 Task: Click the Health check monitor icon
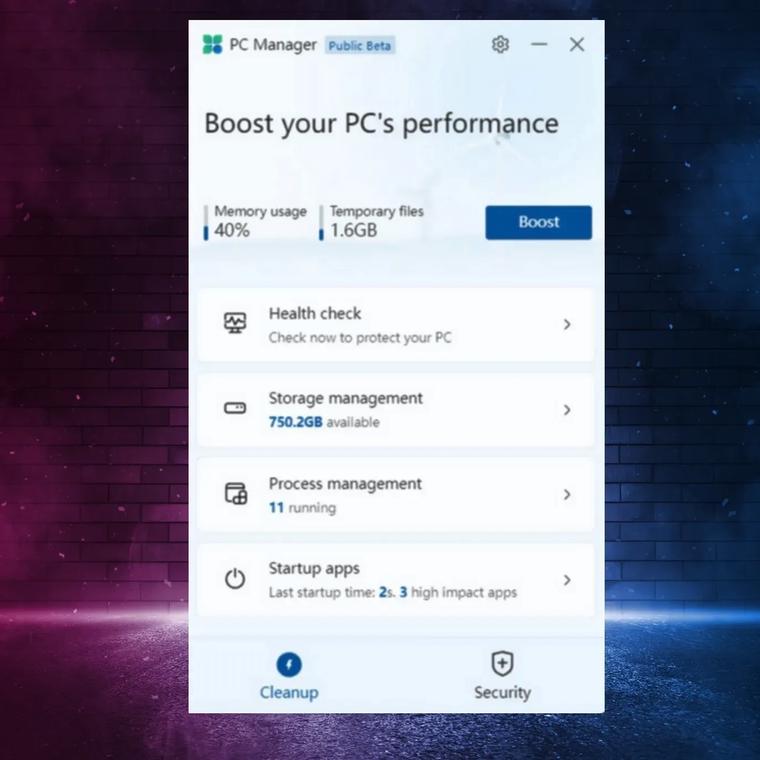[x=235, y=323]
